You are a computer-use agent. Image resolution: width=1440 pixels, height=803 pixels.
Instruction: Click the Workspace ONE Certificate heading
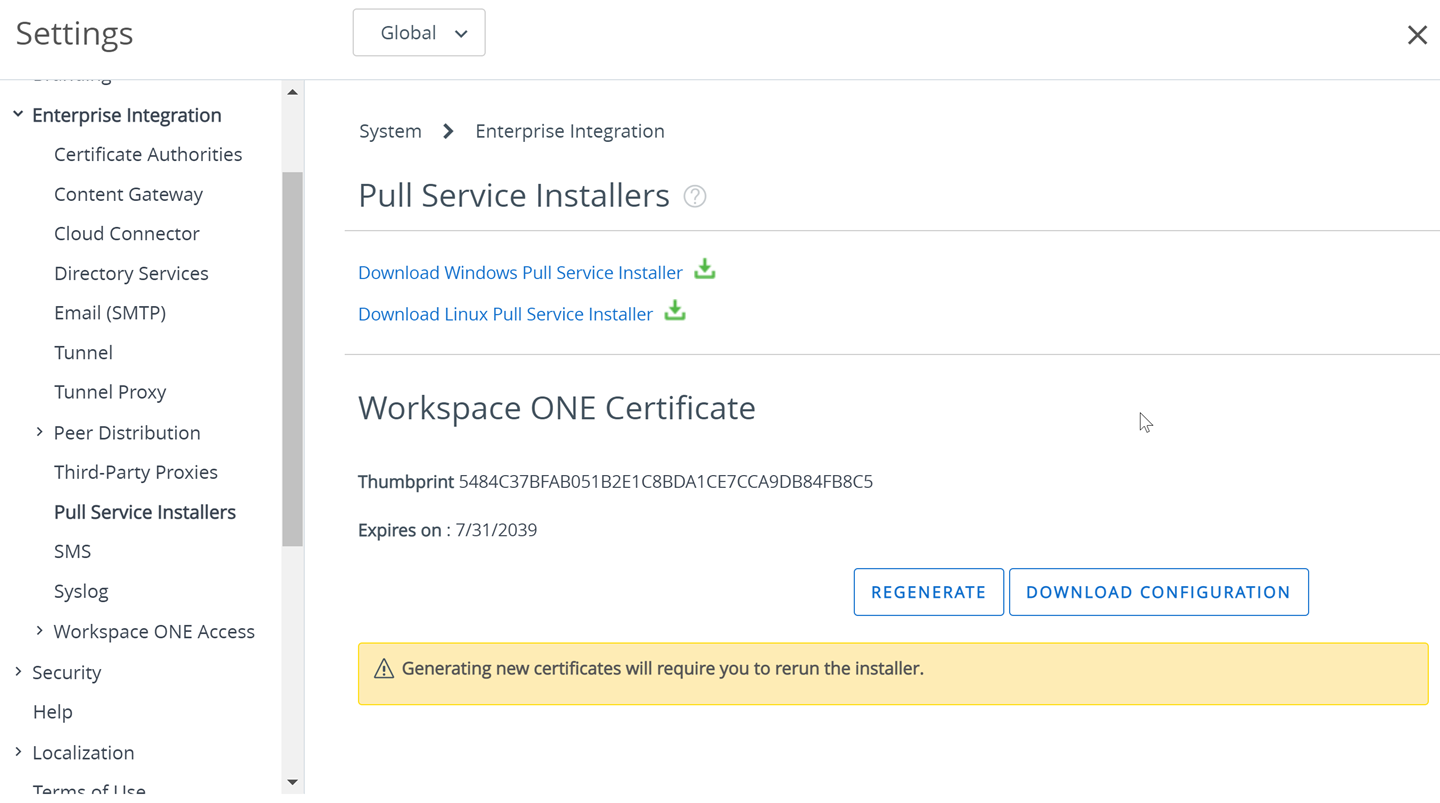(x=557, y=408)
